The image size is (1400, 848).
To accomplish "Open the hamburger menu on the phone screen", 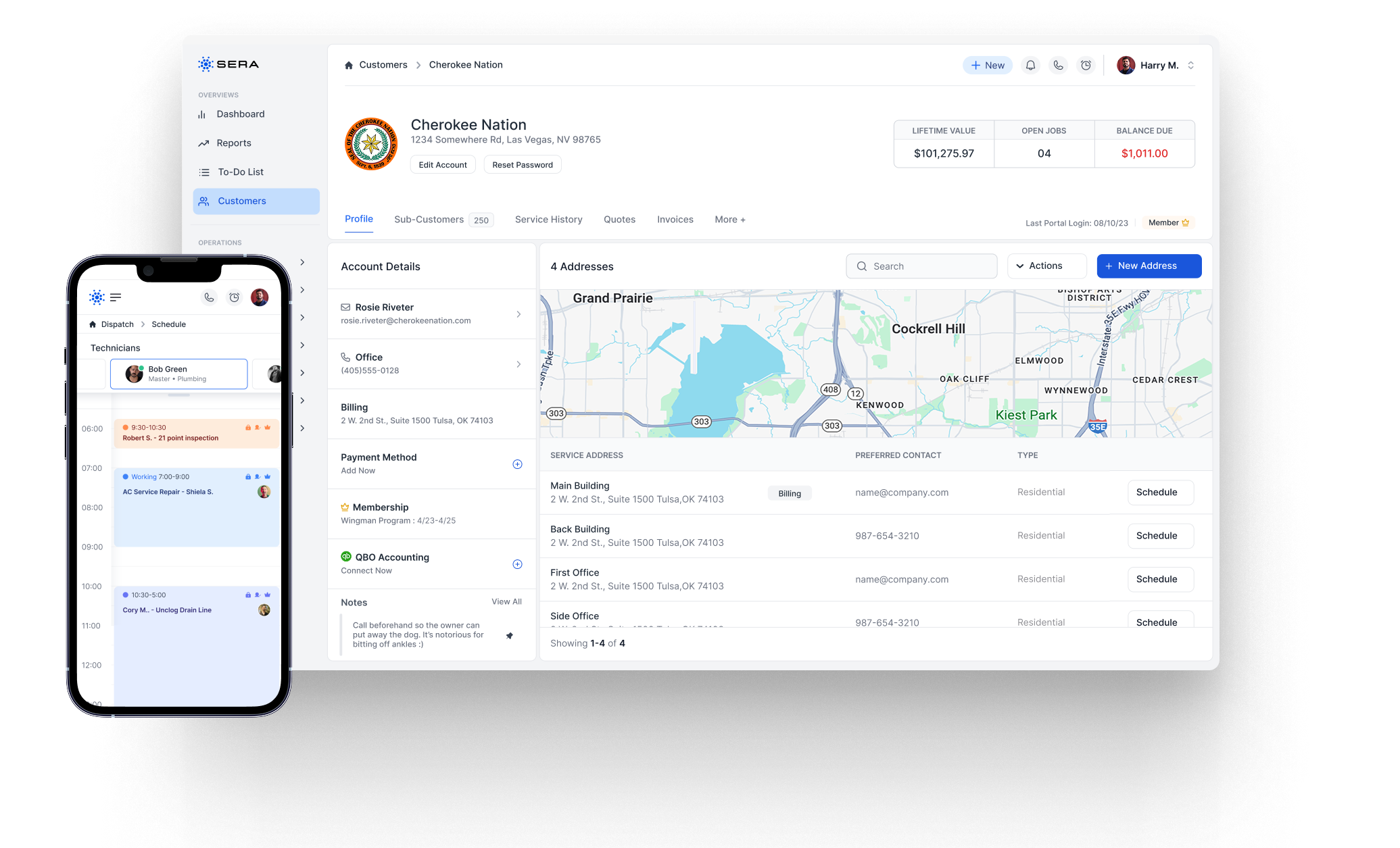I will point(116,297).
